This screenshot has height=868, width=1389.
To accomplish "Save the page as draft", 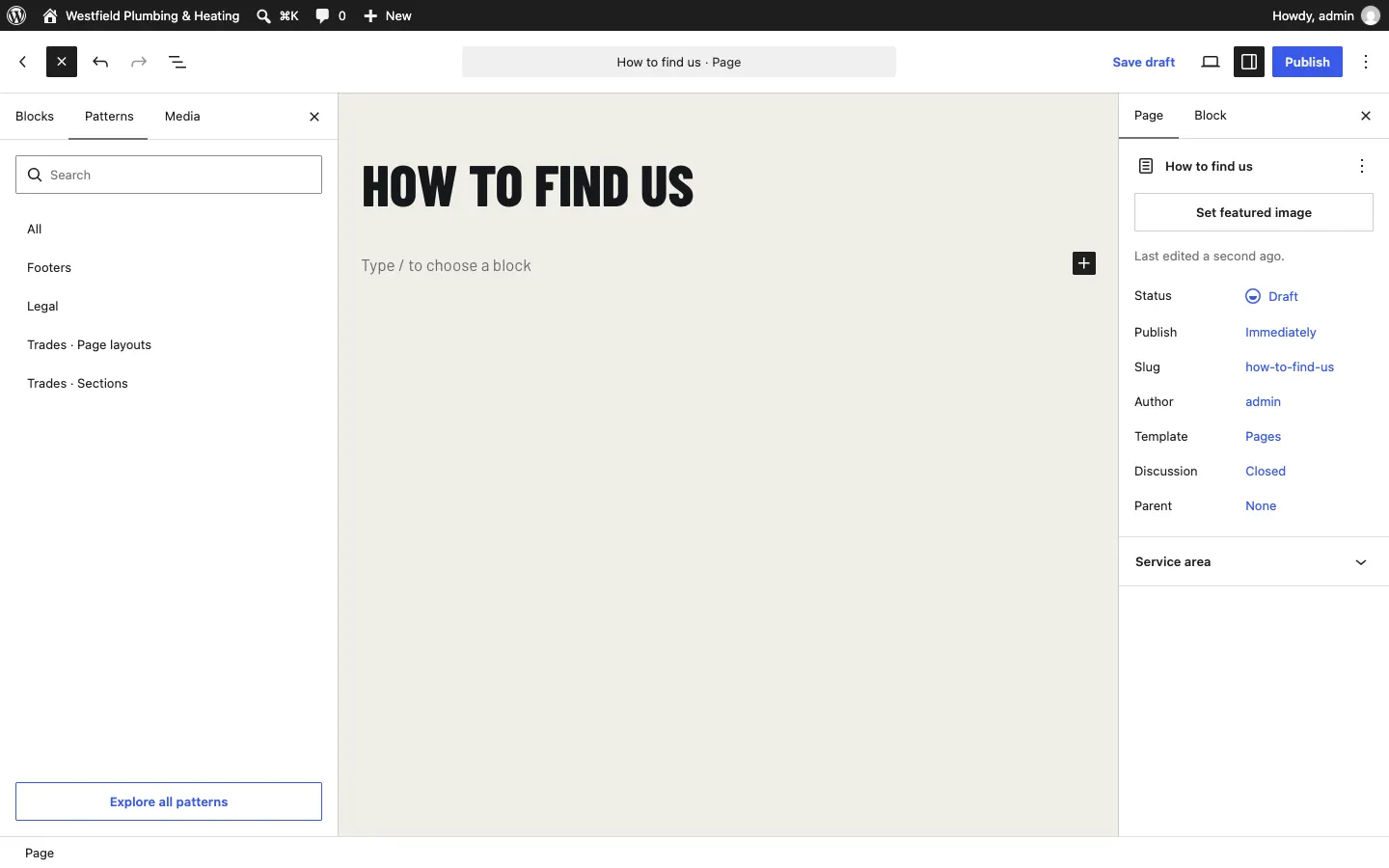I will click(1144, 62).
